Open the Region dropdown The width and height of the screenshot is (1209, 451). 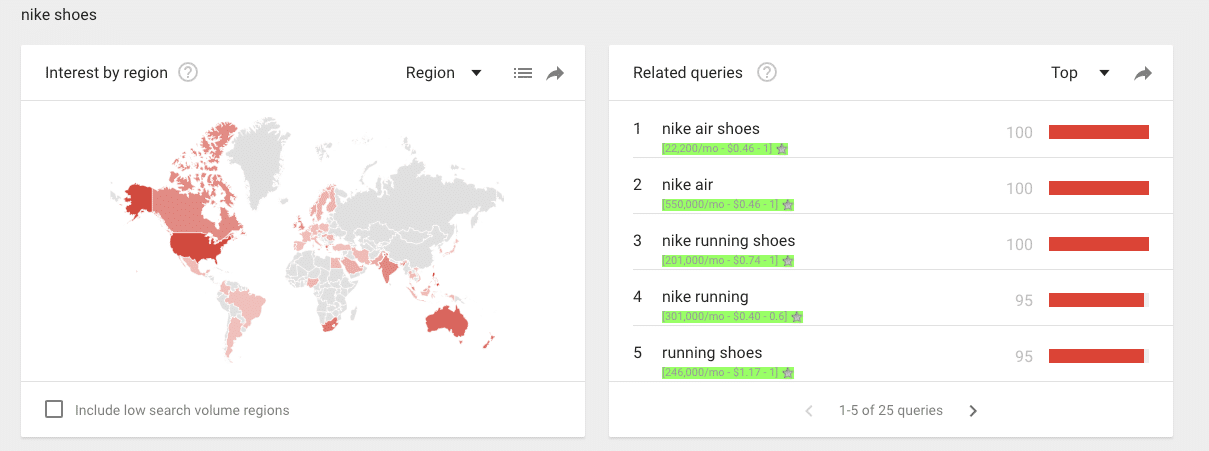pos(444,73)
